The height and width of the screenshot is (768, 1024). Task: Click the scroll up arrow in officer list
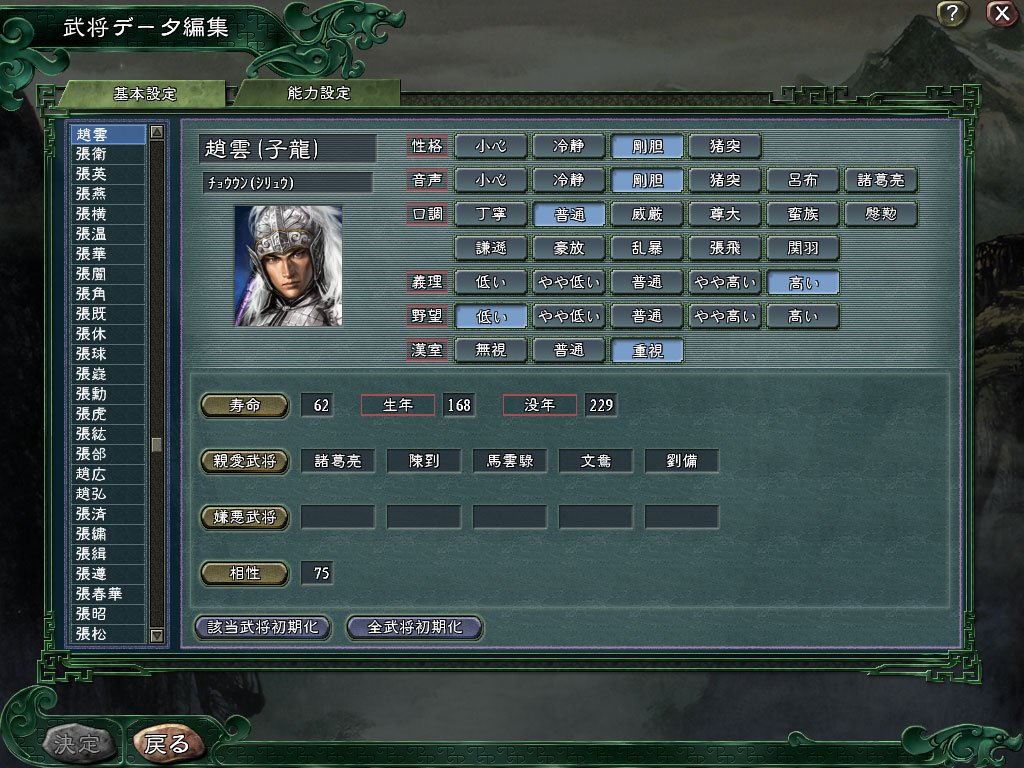pyautogui.click(x=157, y=133)
